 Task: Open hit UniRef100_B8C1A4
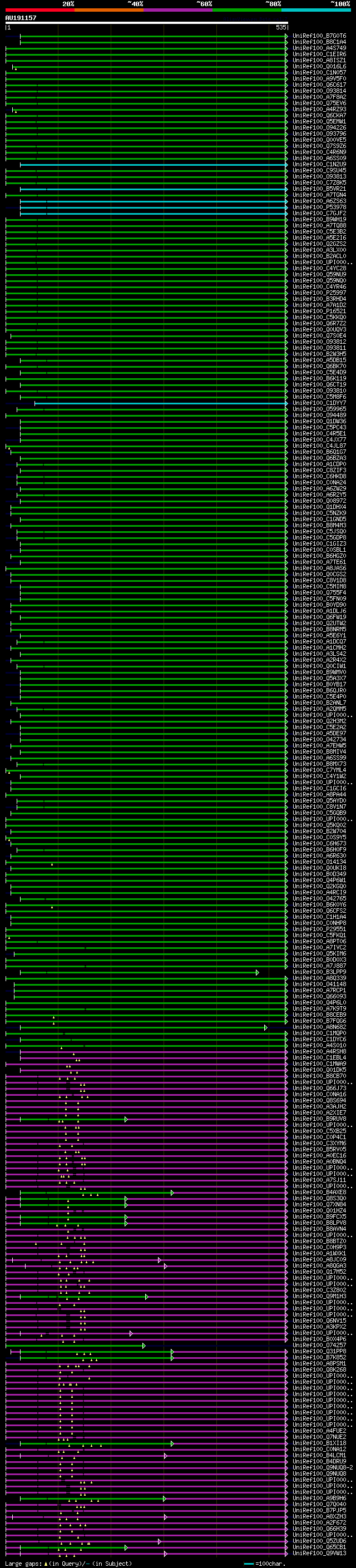tap(319, 42)
